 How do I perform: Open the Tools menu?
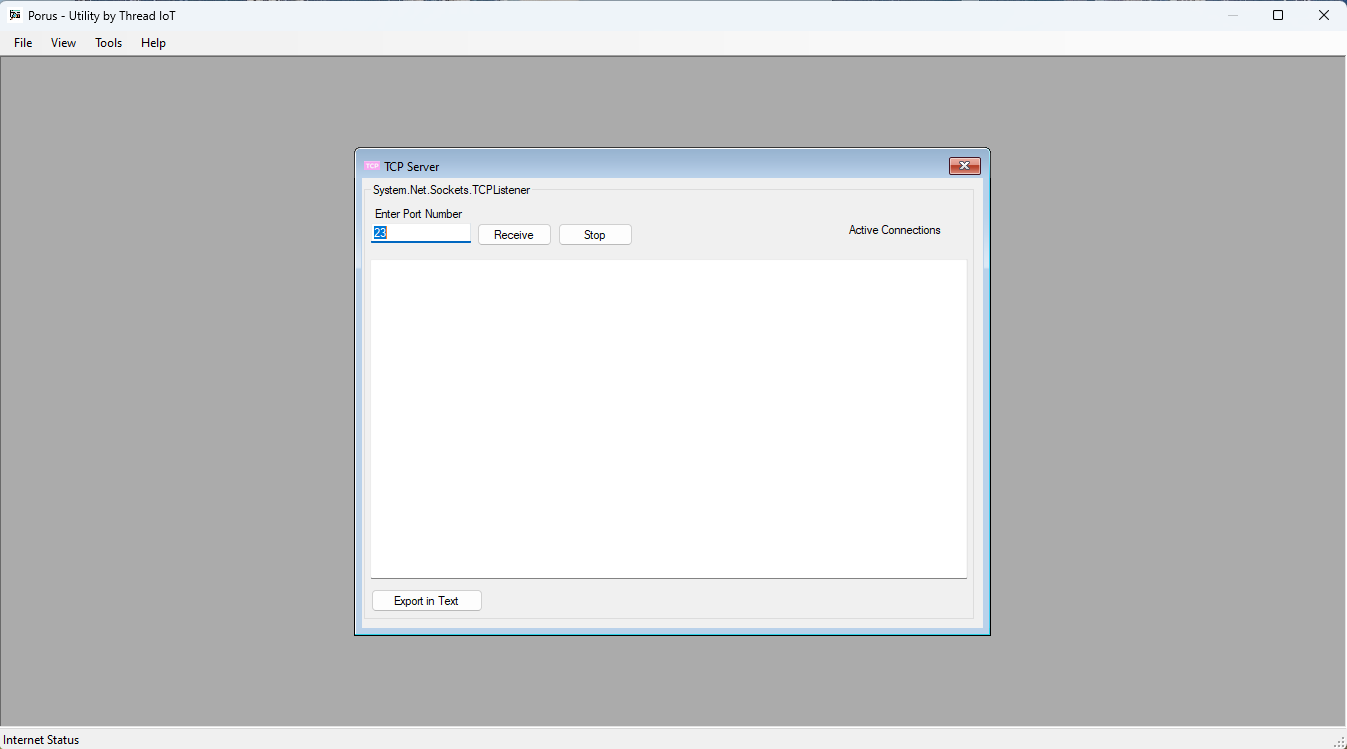(108, 43)
